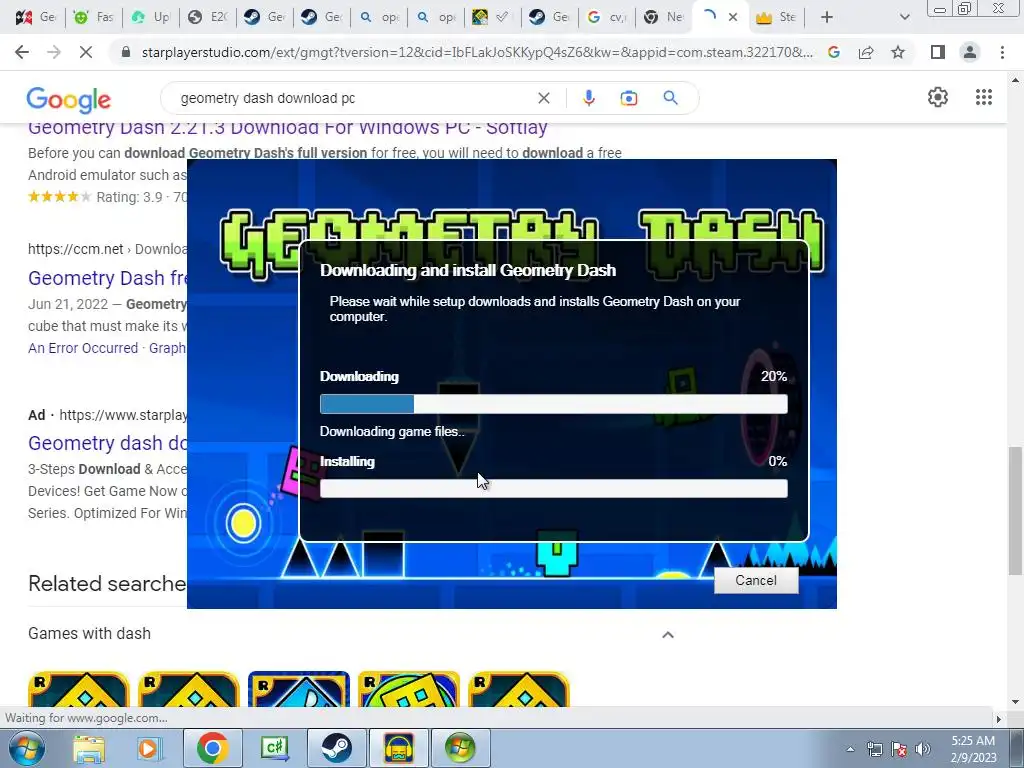Screen dimensions: 1024x768
Task: Collapse the 'Games with dash' section
Action: (667, 634)
